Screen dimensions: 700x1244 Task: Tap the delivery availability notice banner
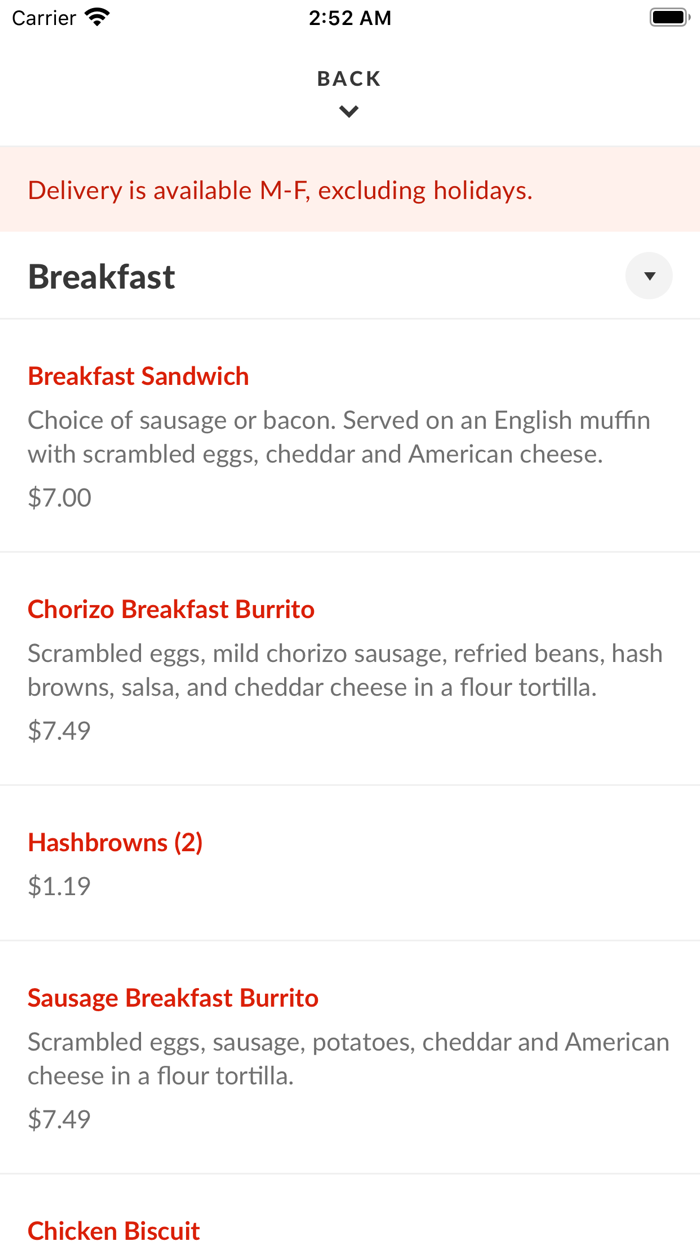point(280,190)
